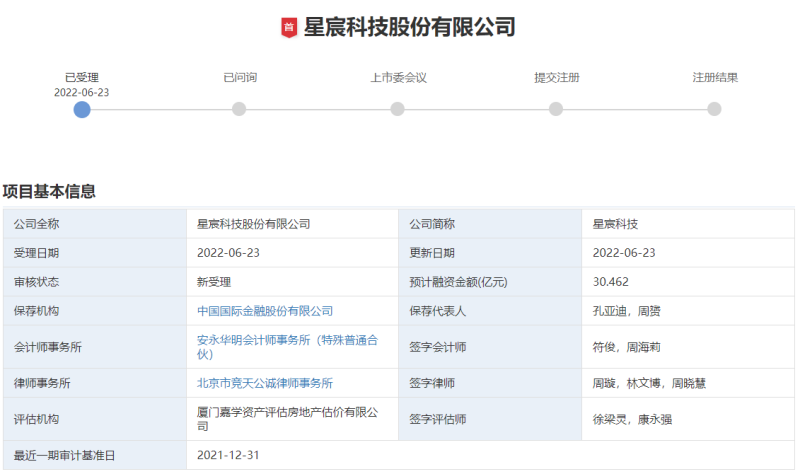Click the 上市委会议 stage label

tap(398, 78)
